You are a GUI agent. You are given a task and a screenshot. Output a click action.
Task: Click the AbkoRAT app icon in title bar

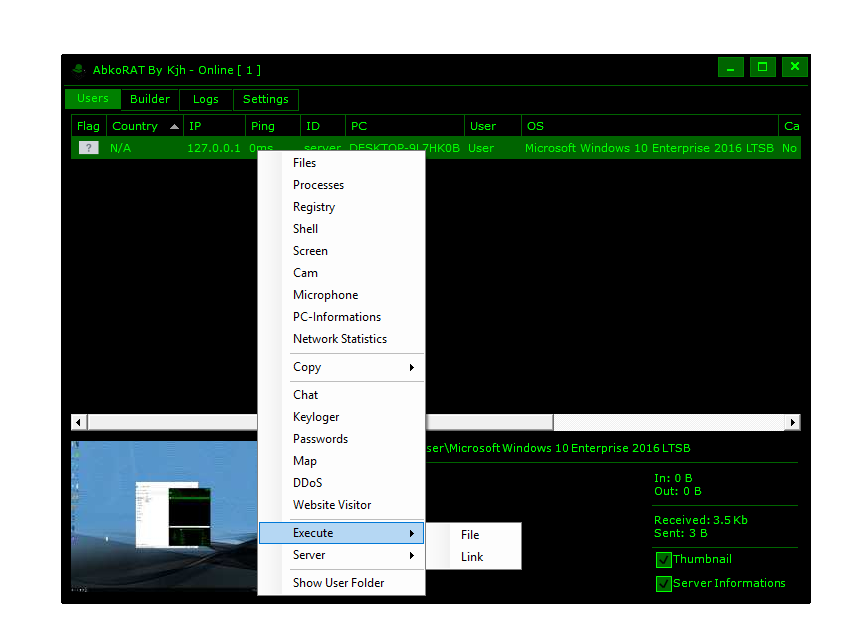pyautogui.click(x=78, y=70)
